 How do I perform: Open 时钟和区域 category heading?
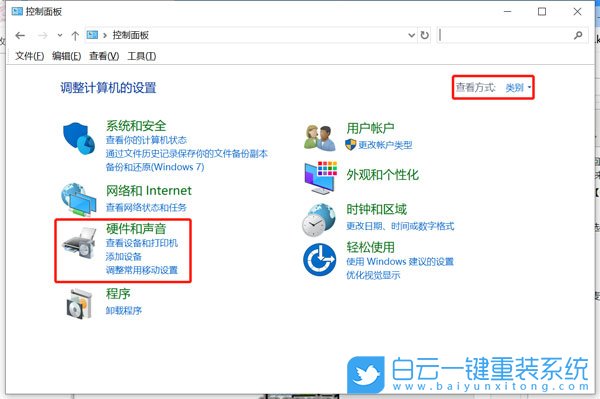click(x=377, y=209)
